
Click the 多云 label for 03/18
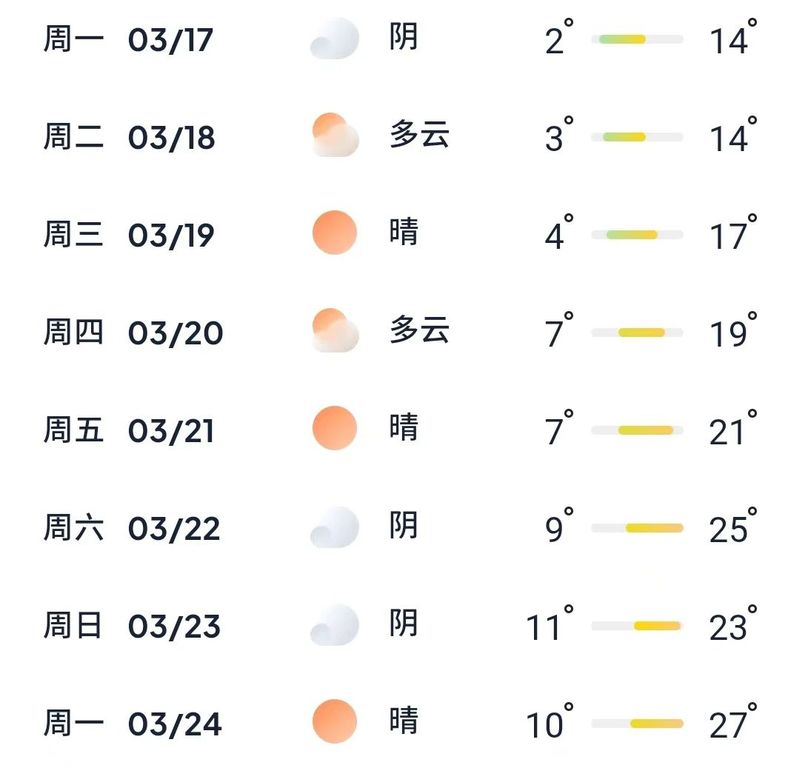pos(420,135)
